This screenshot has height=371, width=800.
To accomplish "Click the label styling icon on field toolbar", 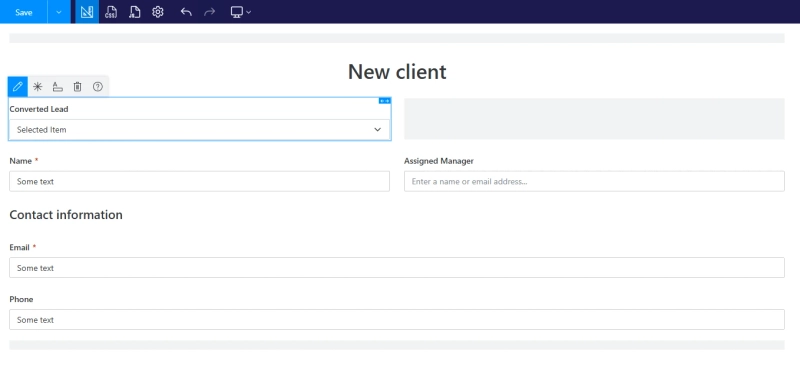I will tap(58, 87).
